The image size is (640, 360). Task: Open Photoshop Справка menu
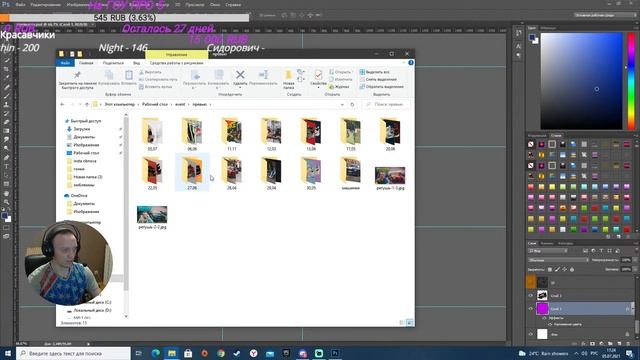click(x=233, y=5)
